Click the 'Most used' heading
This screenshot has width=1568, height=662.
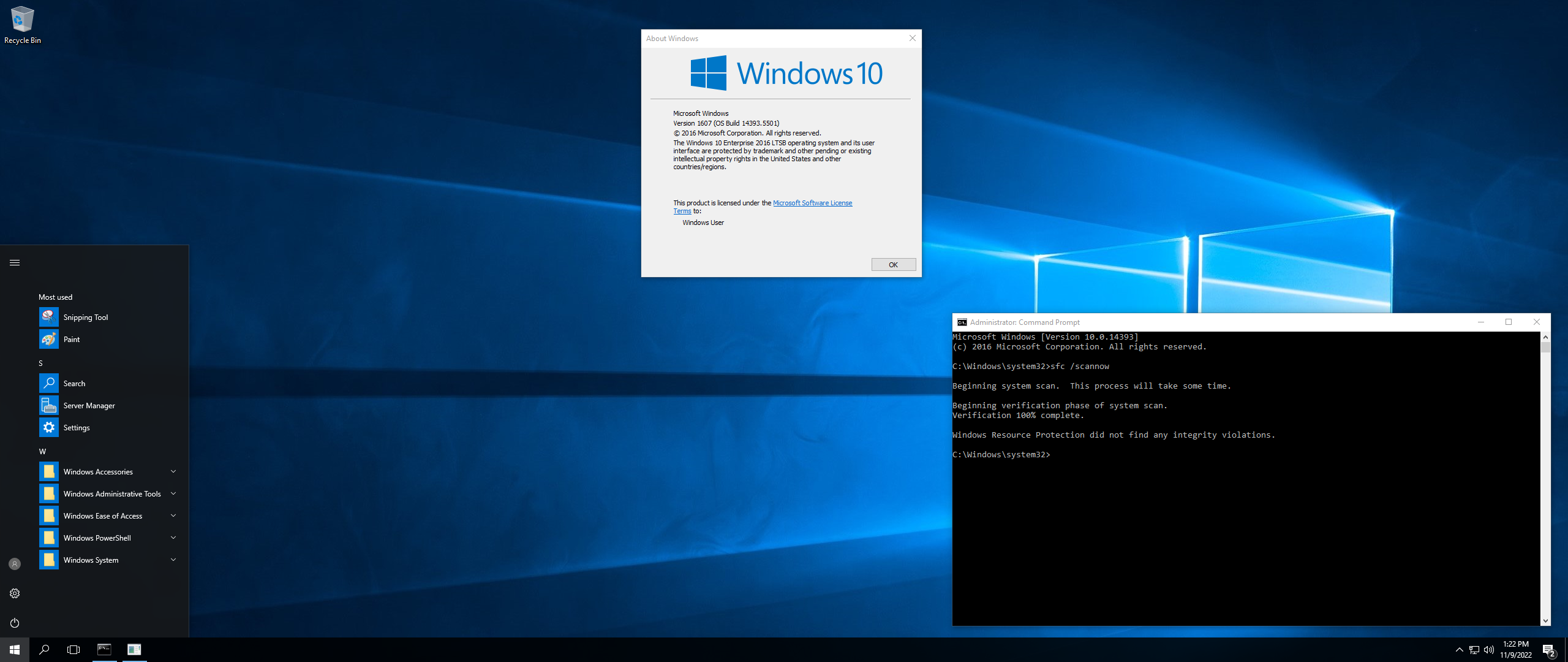(55, 297)
